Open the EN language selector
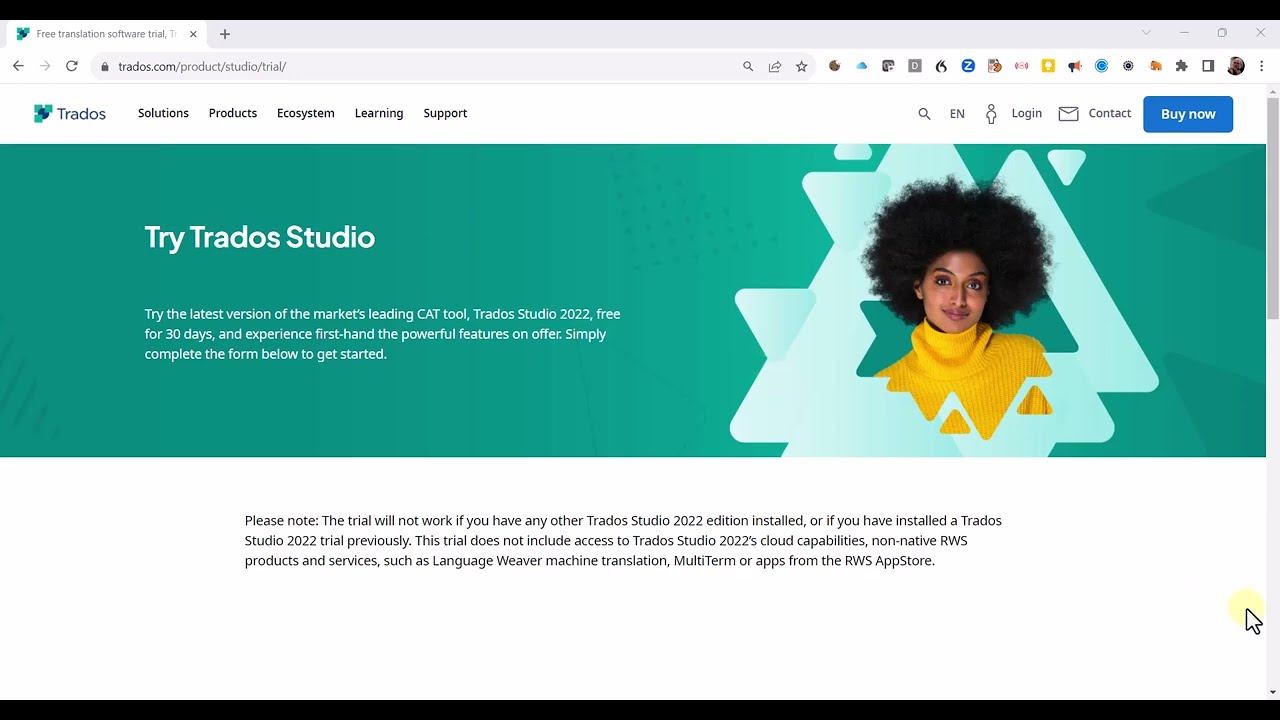Screen dimensions: 1280x720 [957, 114]
